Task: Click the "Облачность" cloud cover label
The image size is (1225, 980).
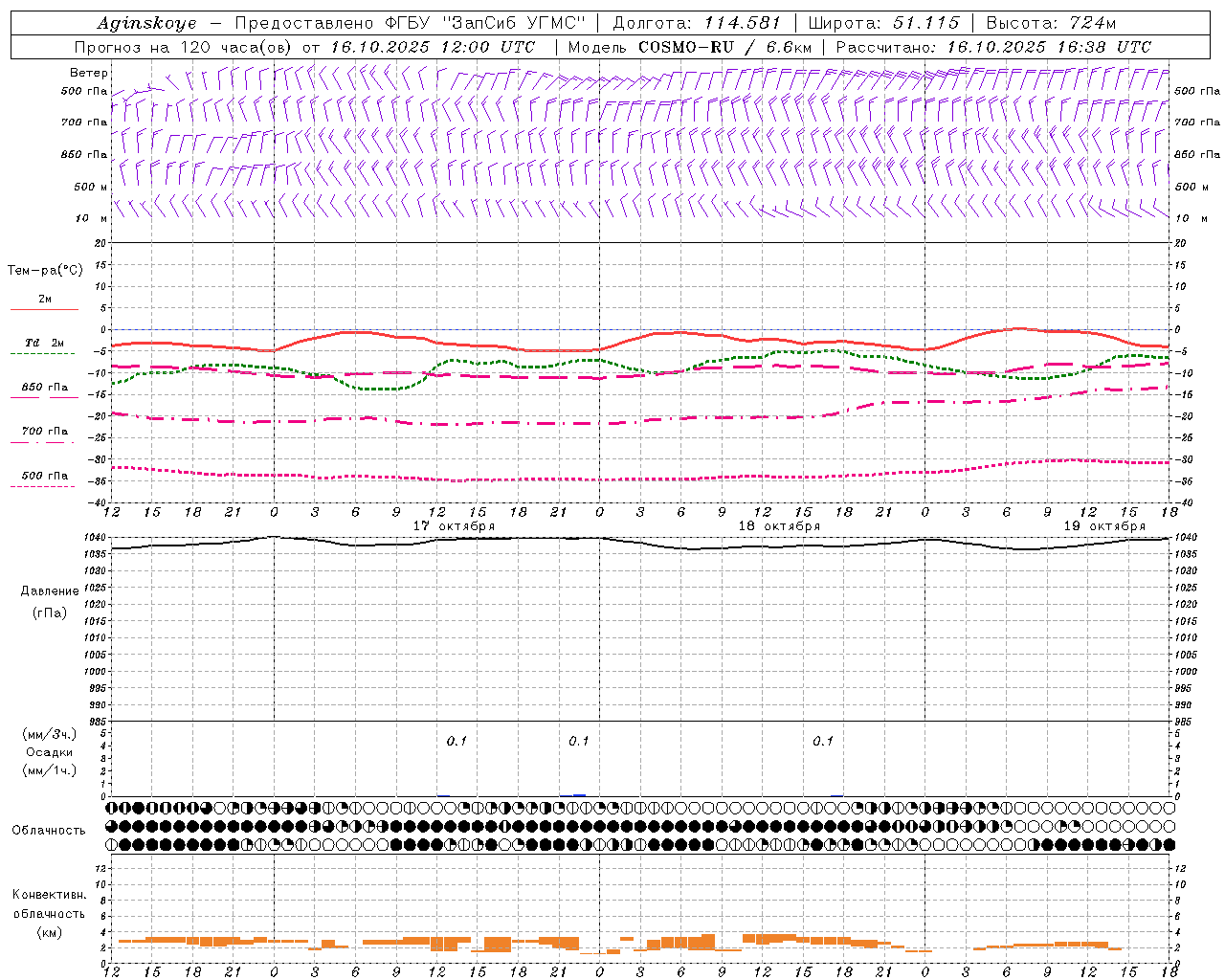Action: pyautogui.click(x=49, y=831)
